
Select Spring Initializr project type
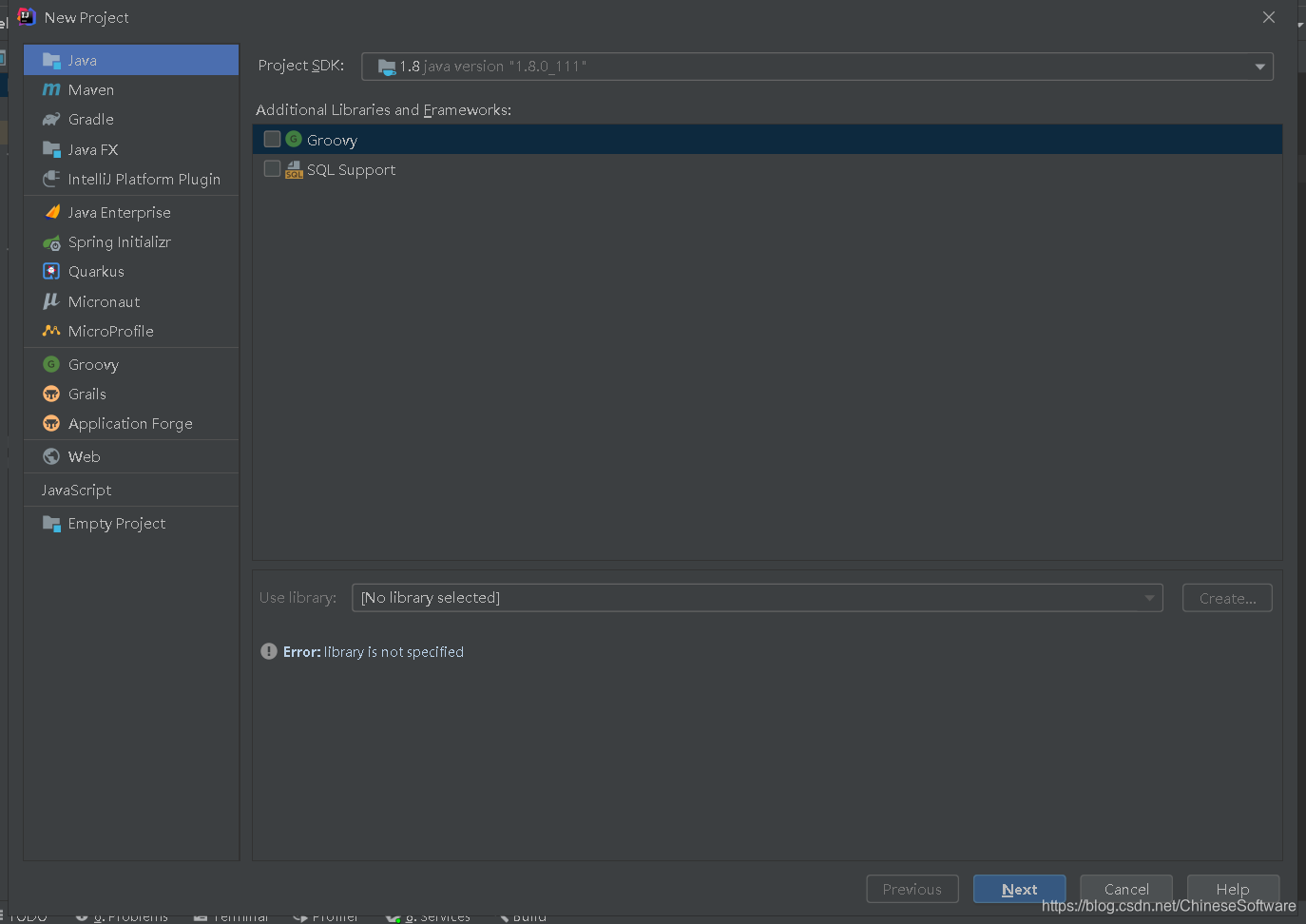click(131, 242)
